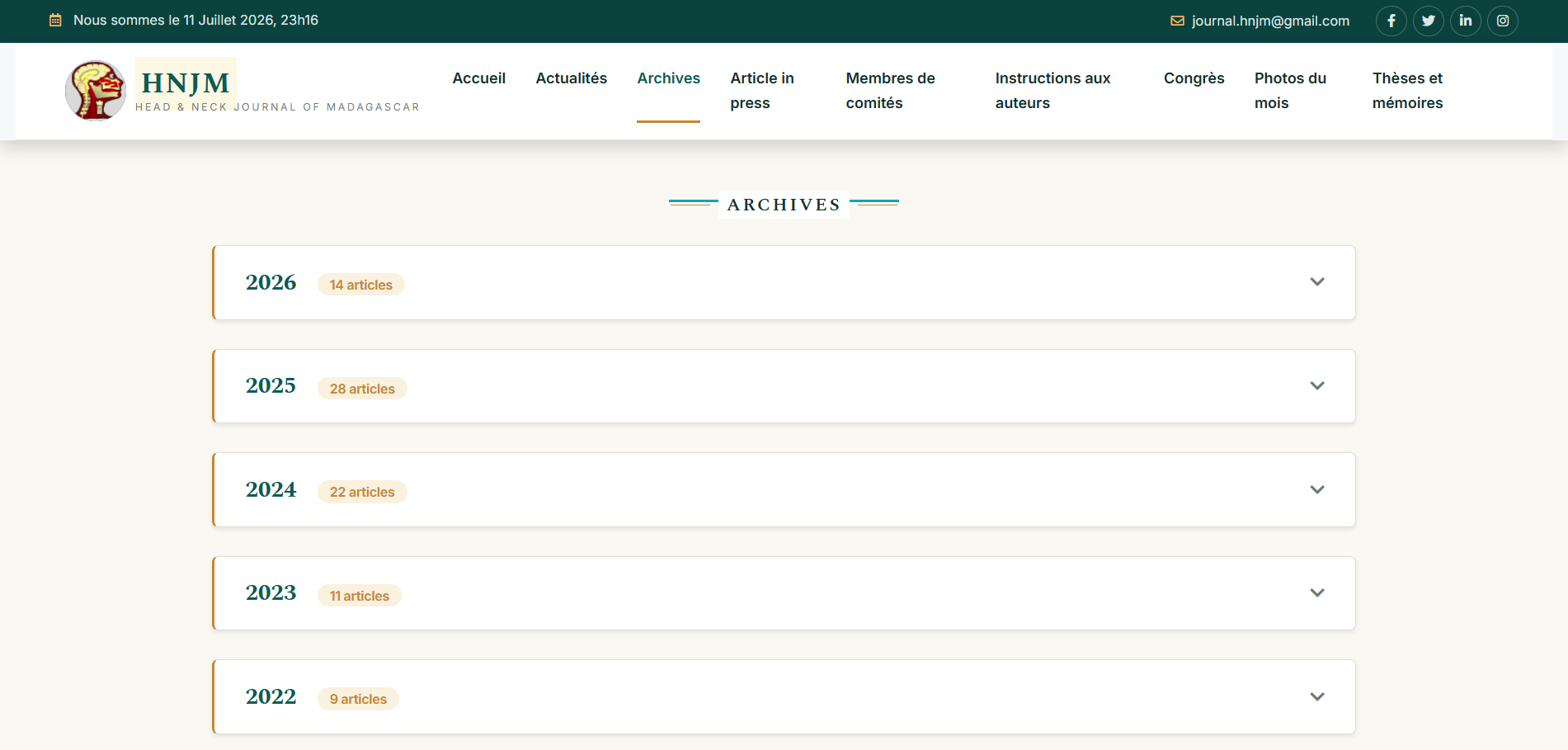Open Instructions aux auteurs page
Image resolution: width=1568 pixels, height=750 pixels.
(1052, 91)
